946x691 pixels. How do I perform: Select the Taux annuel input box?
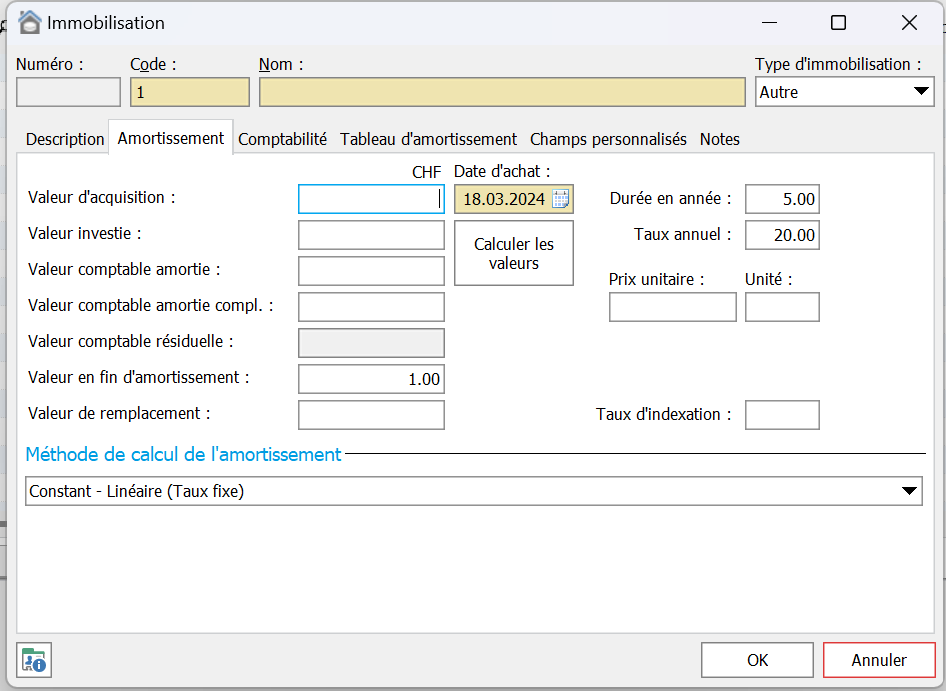(x=782, y=236)
